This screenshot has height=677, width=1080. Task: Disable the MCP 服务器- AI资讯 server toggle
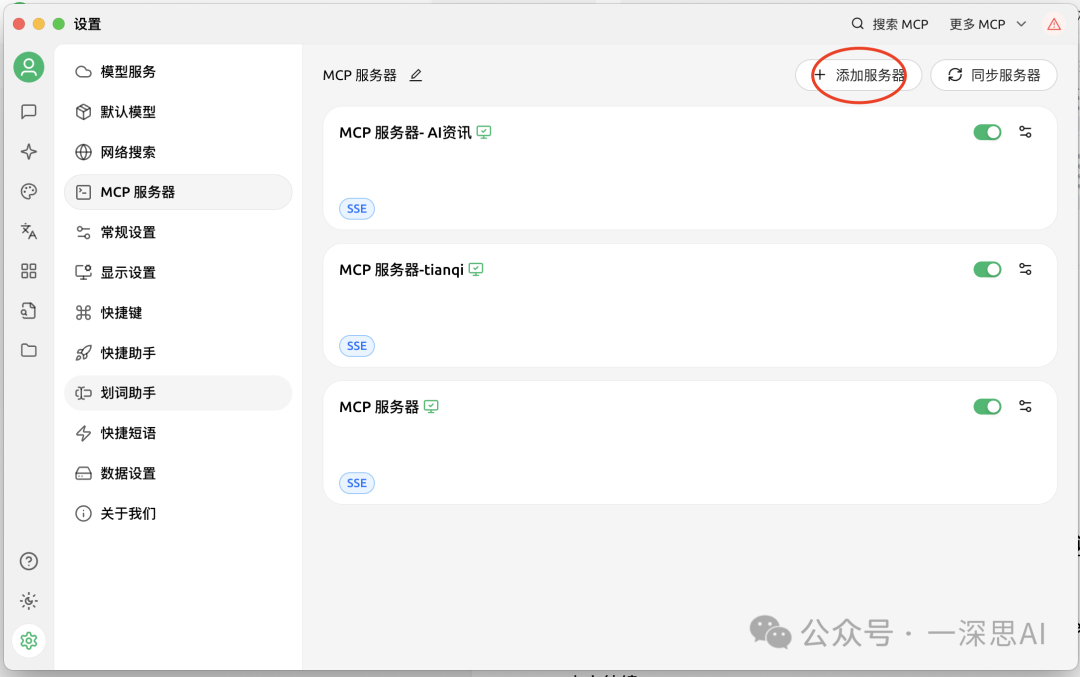coord(987,131)
